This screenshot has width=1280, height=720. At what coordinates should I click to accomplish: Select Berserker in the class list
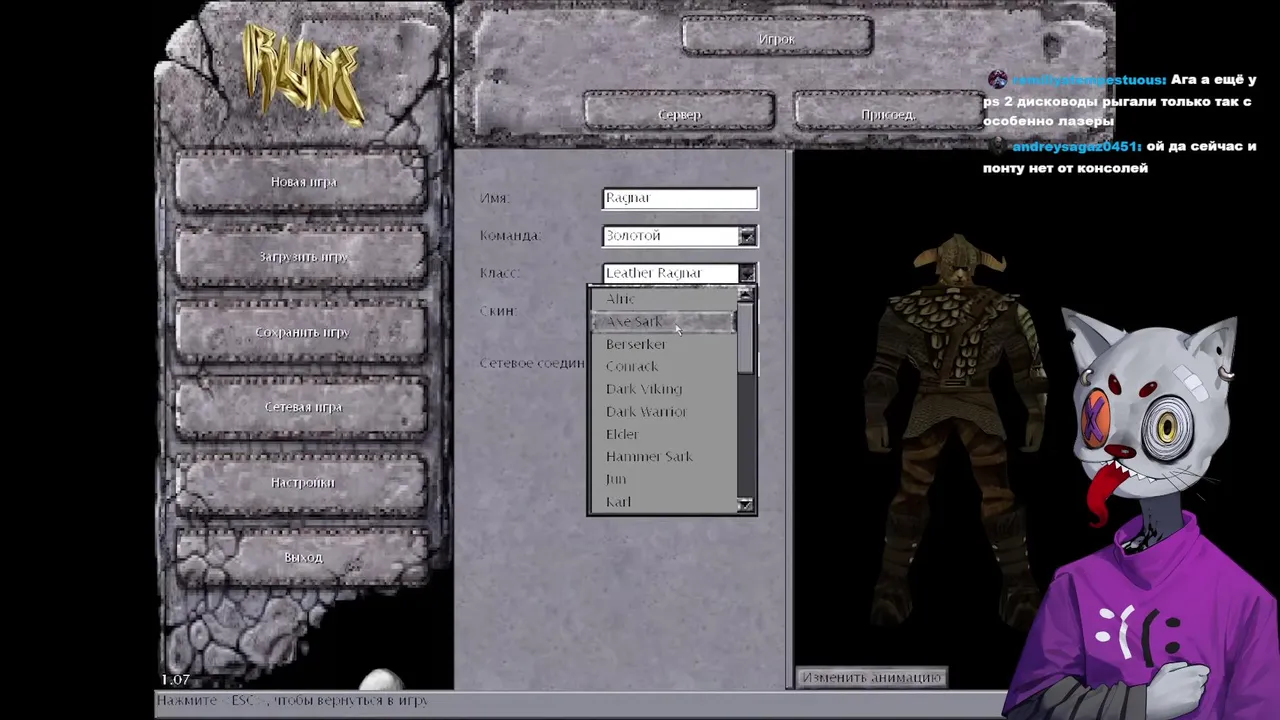(x=664, y=344)
